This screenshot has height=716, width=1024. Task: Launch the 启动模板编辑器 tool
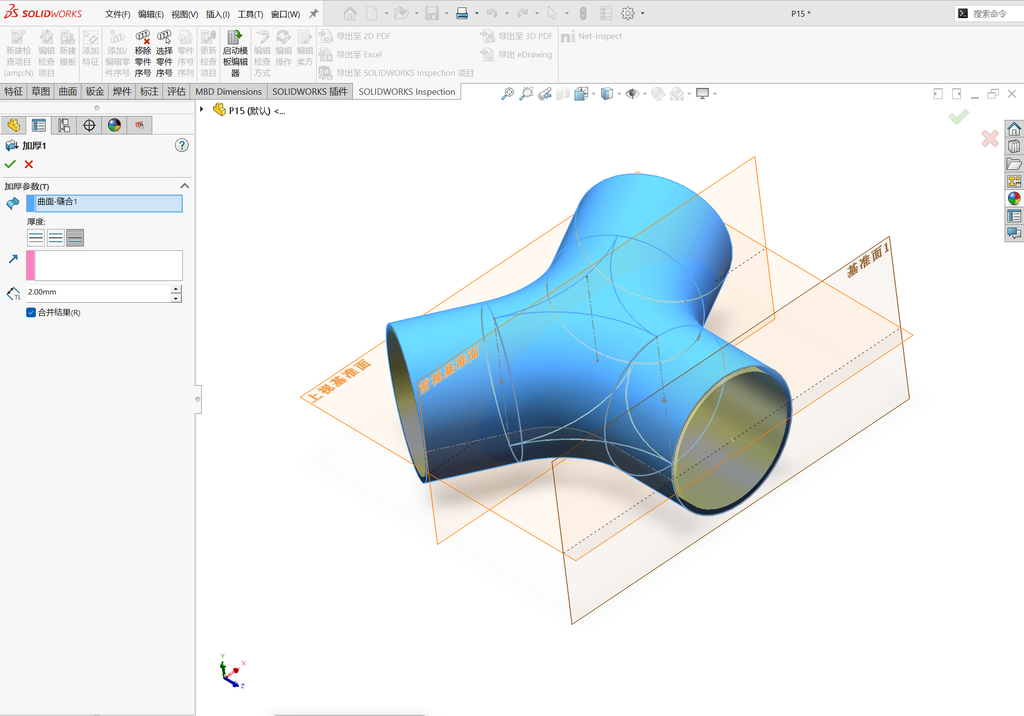235,54
